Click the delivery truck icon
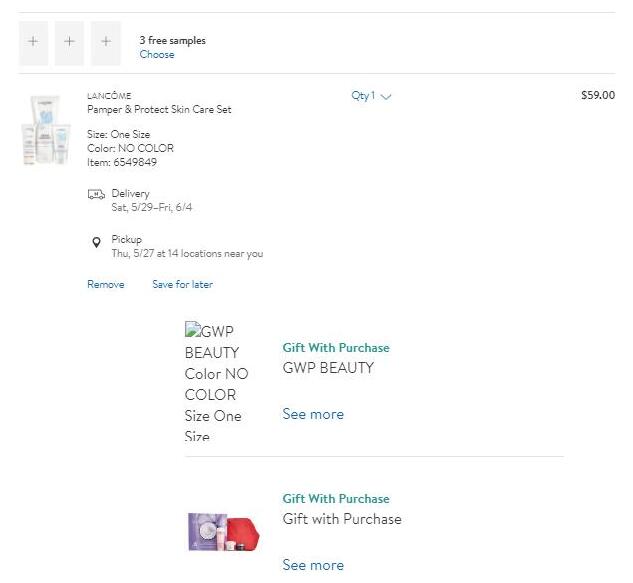Viewport: 633px width, 583px height. click(x=96, y=195)
